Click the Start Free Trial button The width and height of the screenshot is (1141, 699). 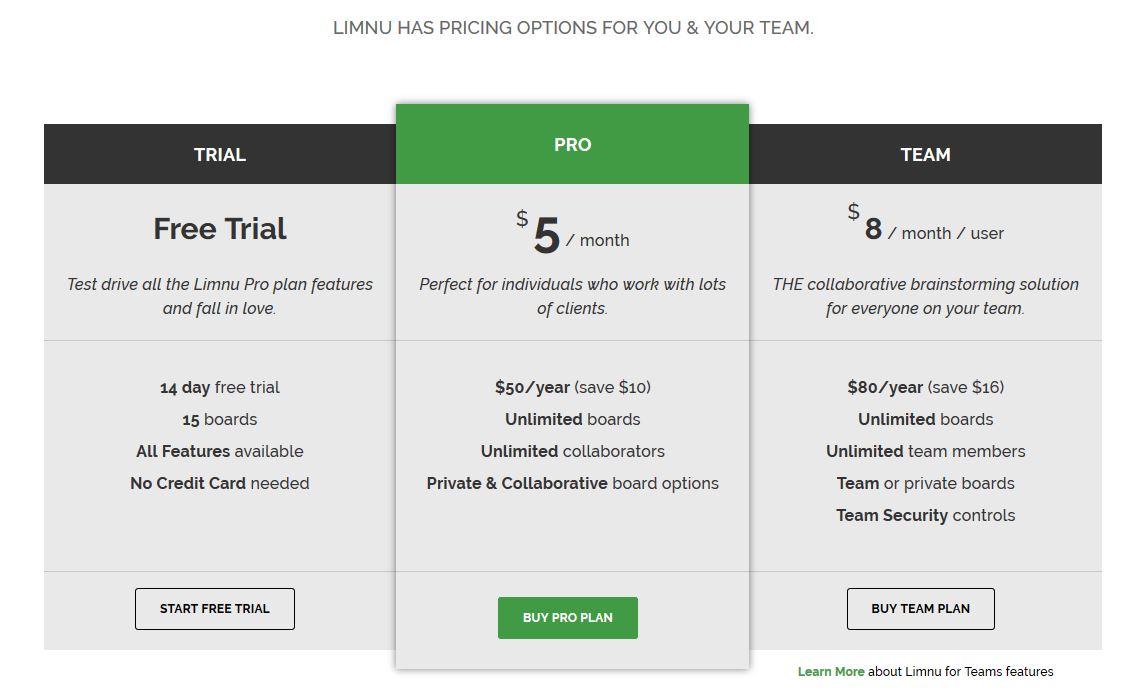pos(215,609)
